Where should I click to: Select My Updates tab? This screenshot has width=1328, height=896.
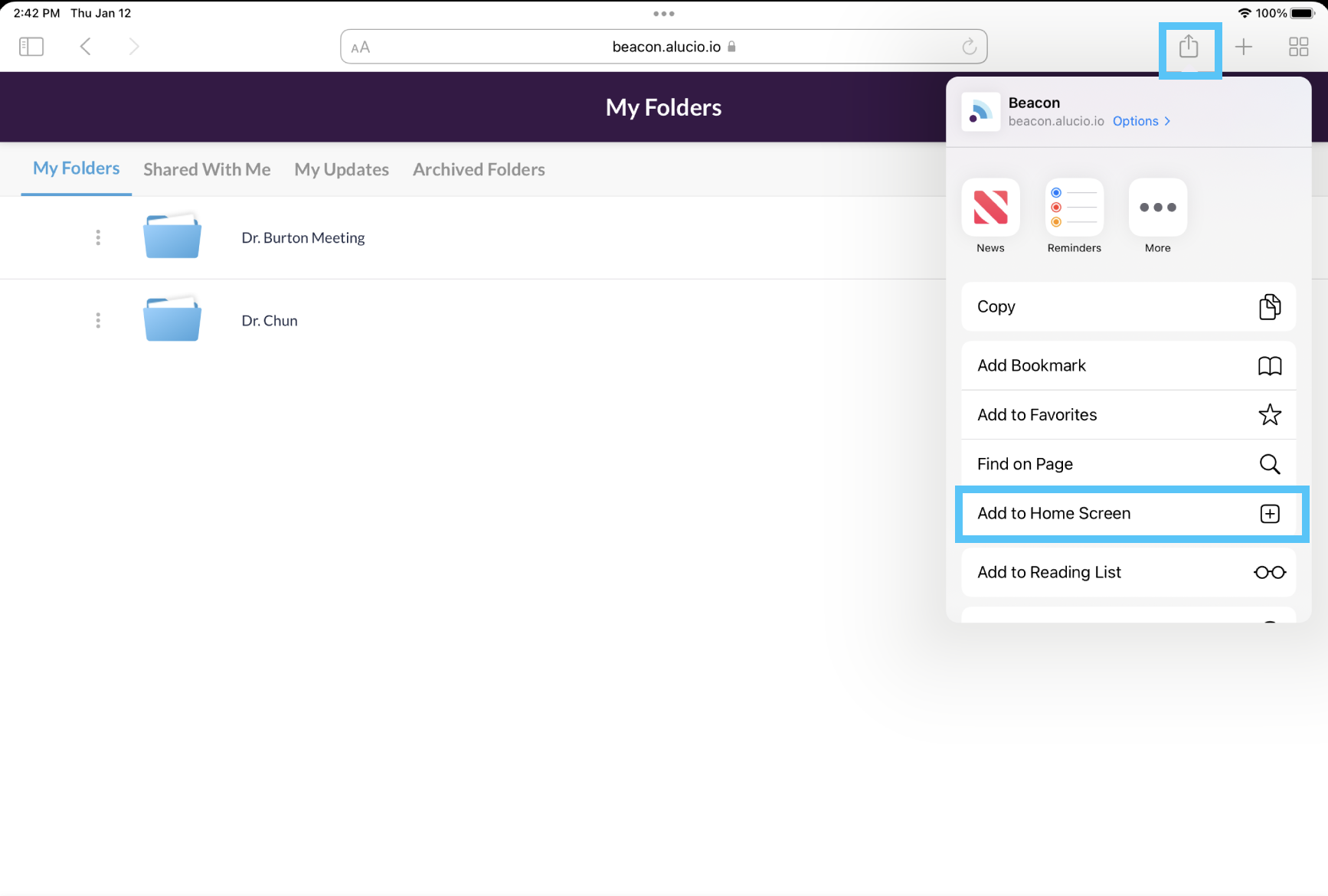tap(342, 169)
